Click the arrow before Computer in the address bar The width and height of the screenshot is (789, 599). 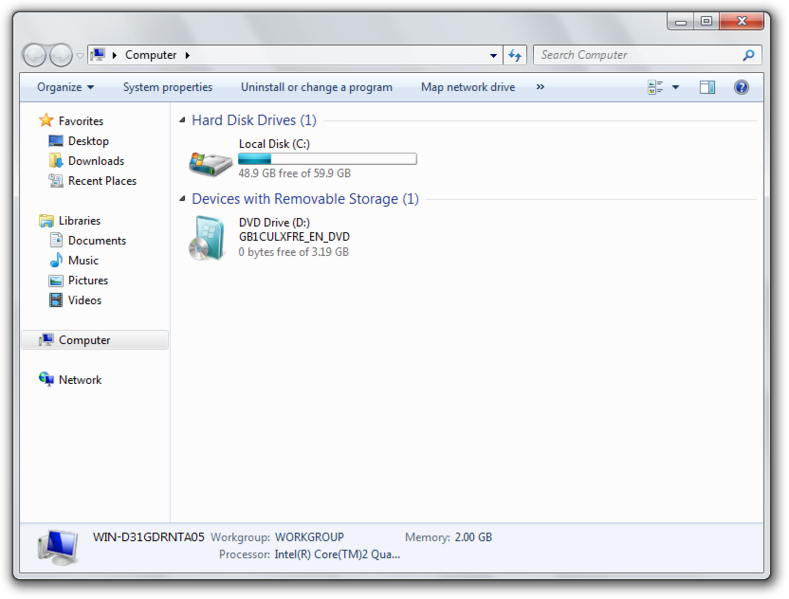[x=115, y=55]
